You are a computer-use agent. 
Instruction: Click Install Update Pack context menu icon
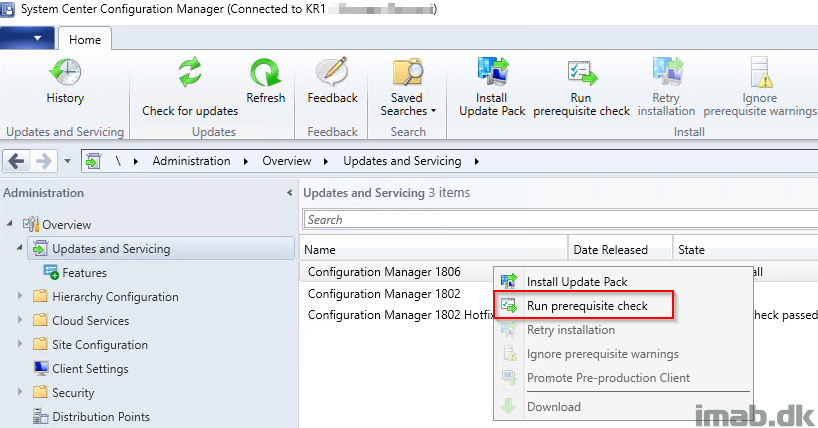tap(509, 281)
